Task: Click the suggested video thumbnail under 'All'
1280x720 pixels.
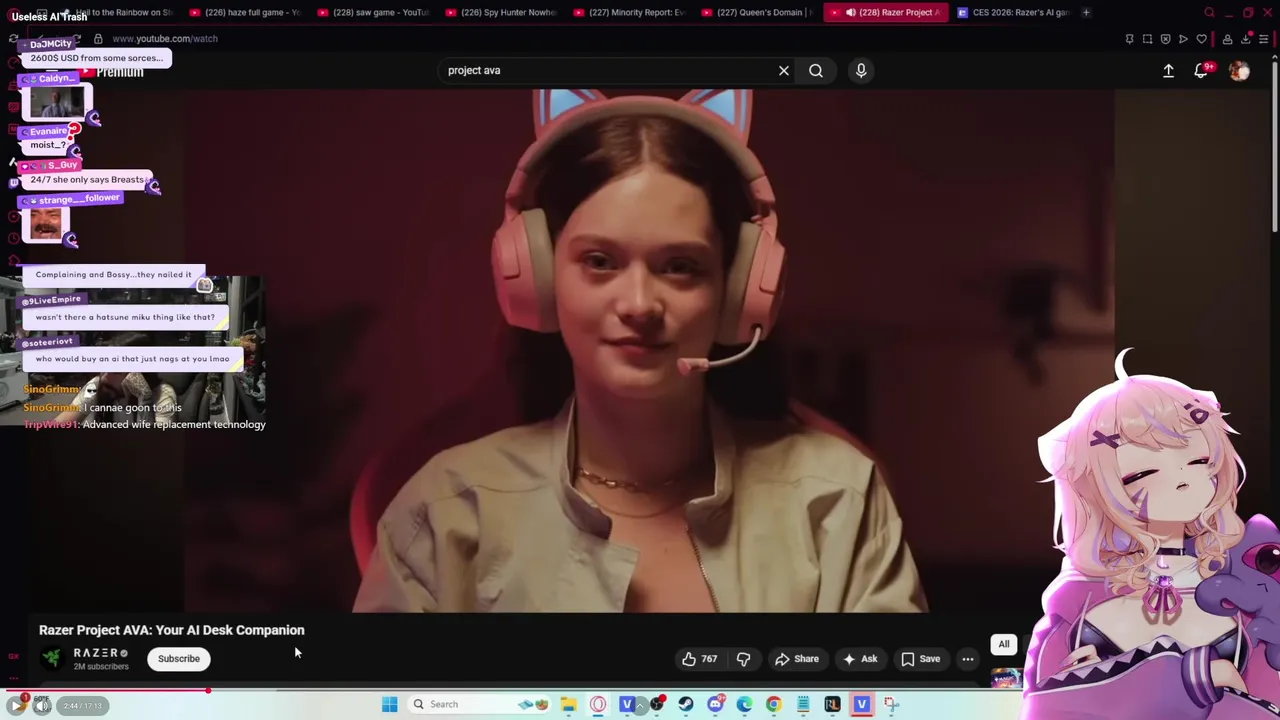Action: pyautogui.click(x=1008, y=680)
